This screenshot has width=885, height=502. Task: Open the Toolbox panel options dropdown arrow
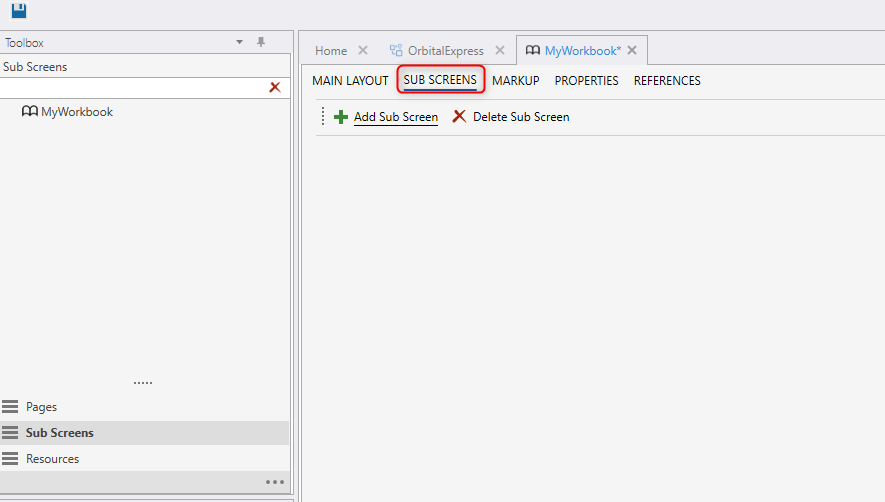239,42
